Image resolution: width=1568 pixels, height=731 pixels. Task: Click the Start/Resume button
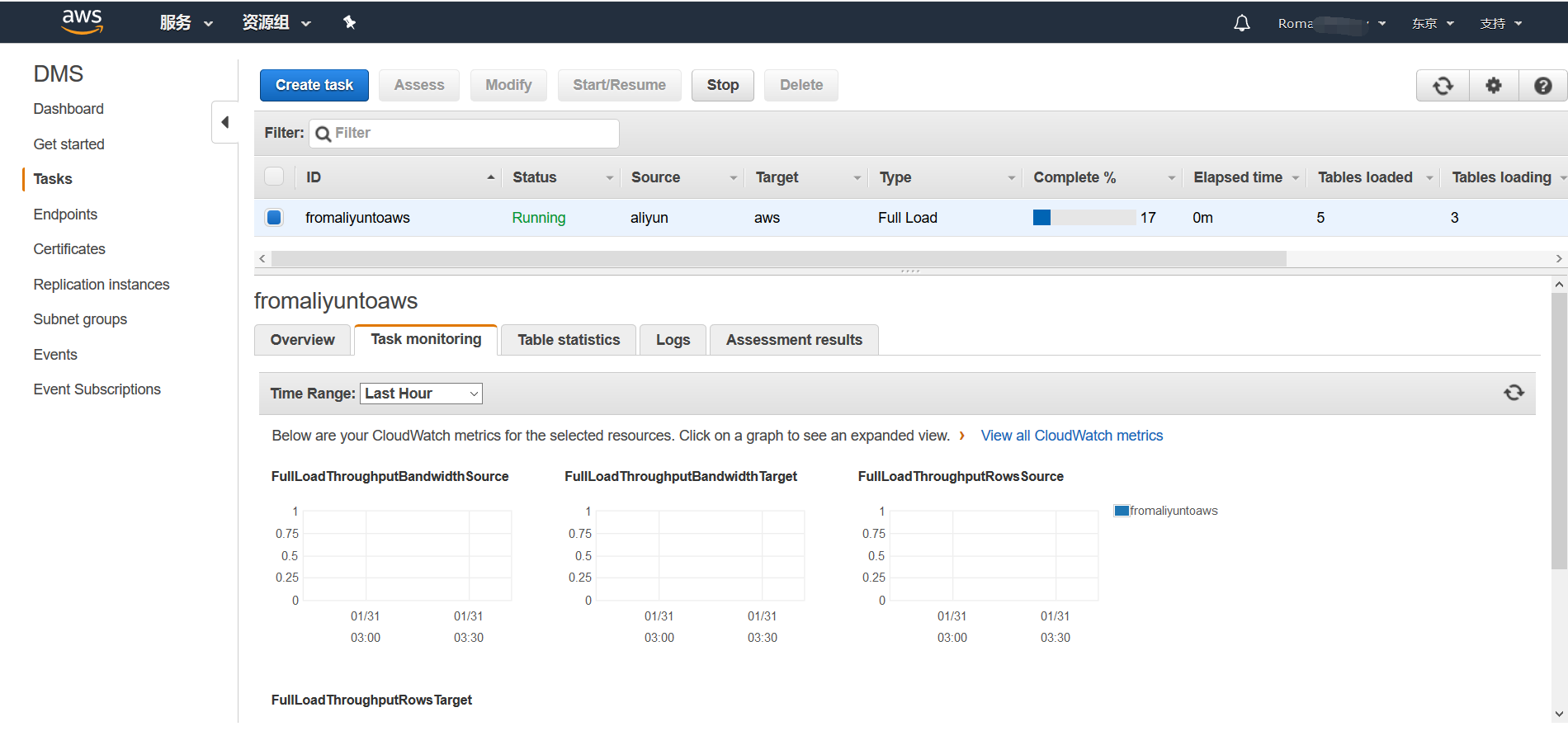coord(619,85)
